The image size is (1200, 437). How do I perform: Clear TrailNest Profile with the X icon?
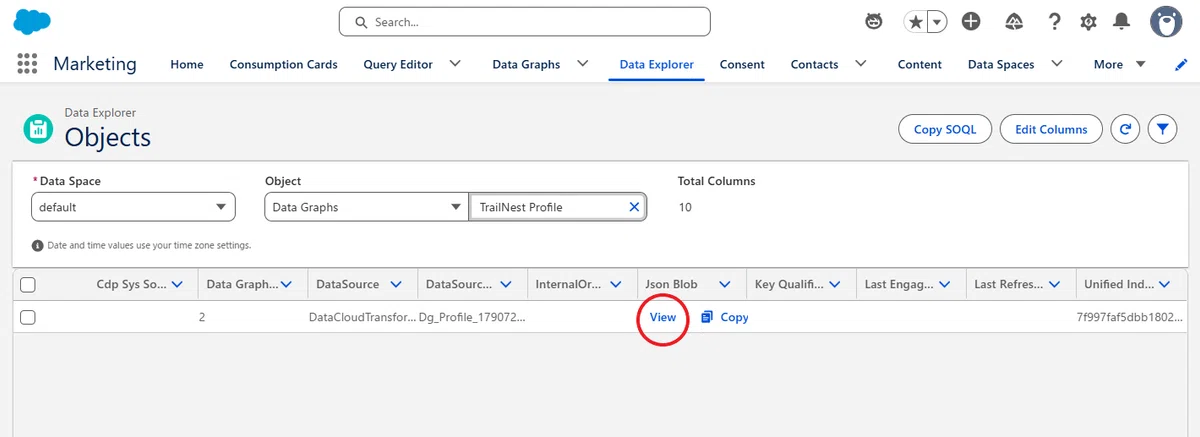pyautogui.click(x=634, y=207)
